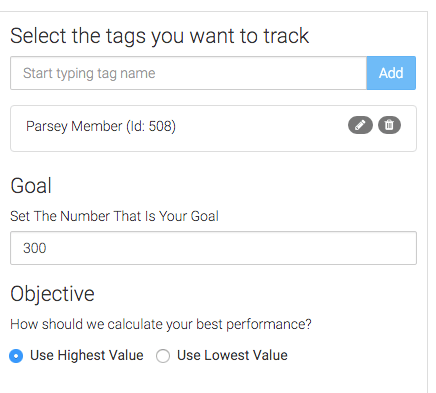The image size is (436, 393).
Task: Click the Use Lowest Value label text
Action: [x=232, y=355]
